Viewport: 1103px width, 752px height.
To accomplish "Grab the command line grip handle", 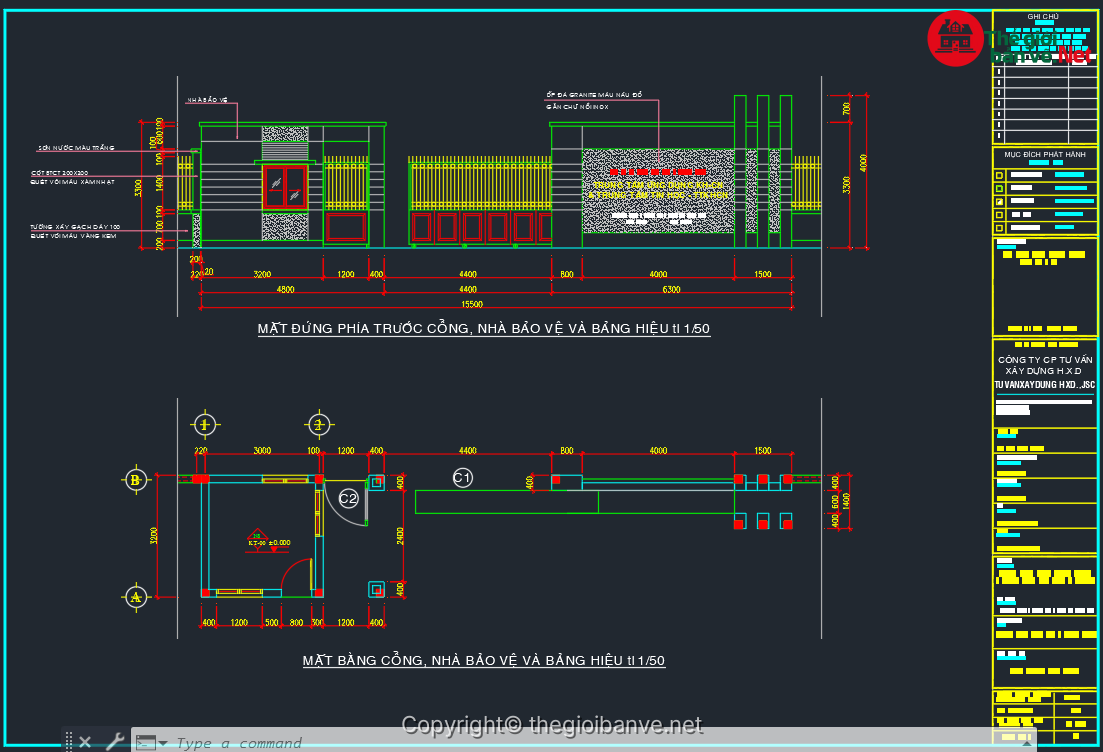I will (69, 742).
